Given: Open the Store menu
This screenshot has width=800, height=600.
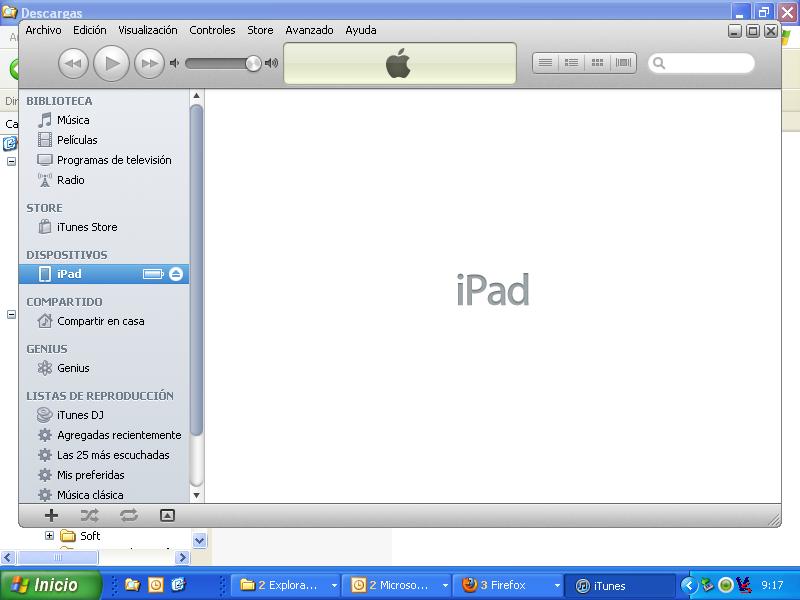Looking at the screenshot, I should point(260,30).
